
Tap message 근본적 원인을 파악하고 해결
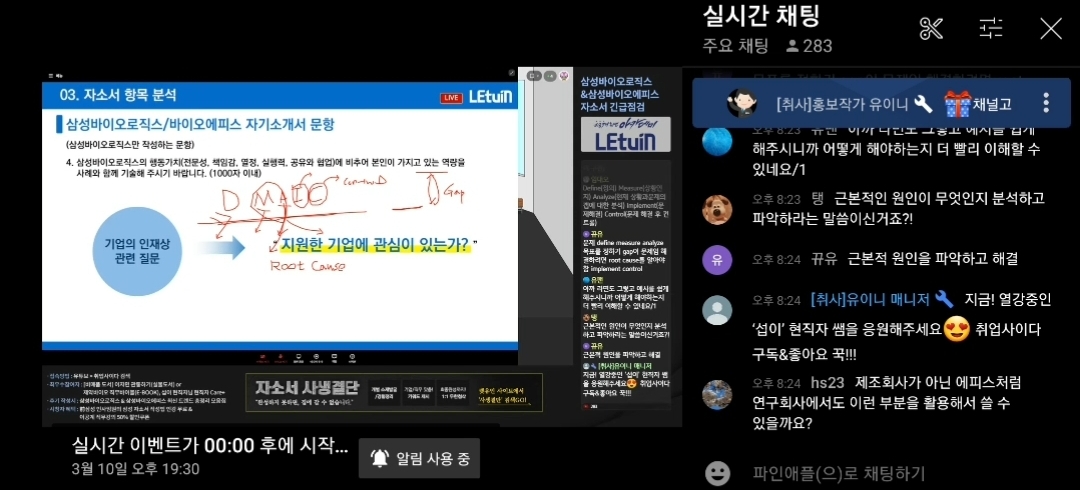(932, 260)
